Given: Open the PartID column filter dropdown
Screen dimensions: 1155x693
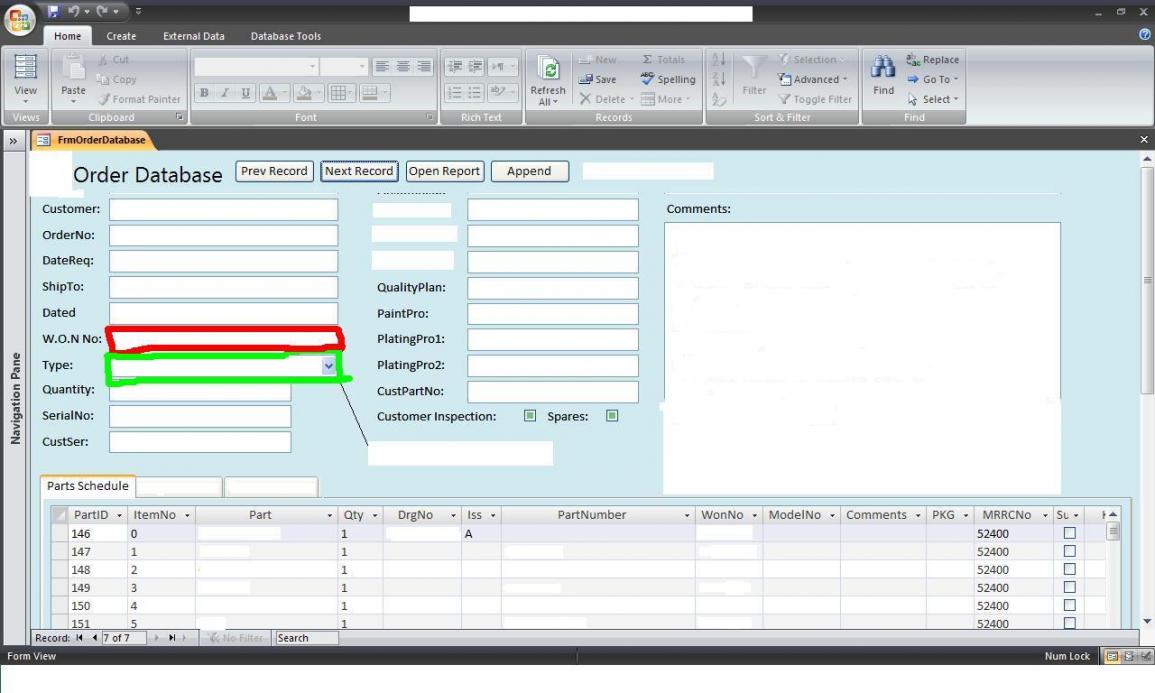Looking at the screenshot, I should click(120, 516).
